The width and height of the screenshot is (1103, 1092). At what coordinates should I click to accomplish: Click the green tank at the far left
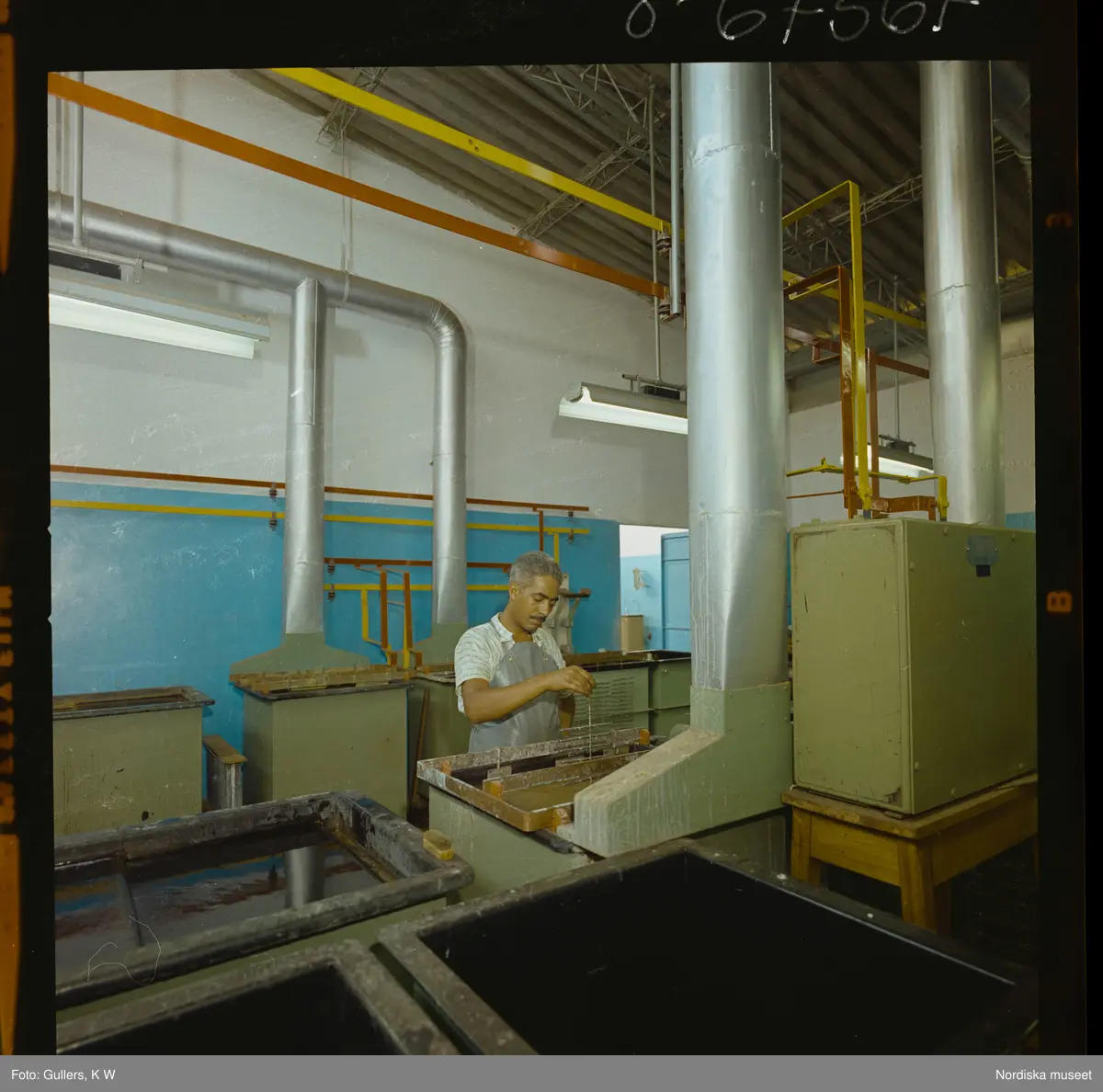[x=129, y=754]
